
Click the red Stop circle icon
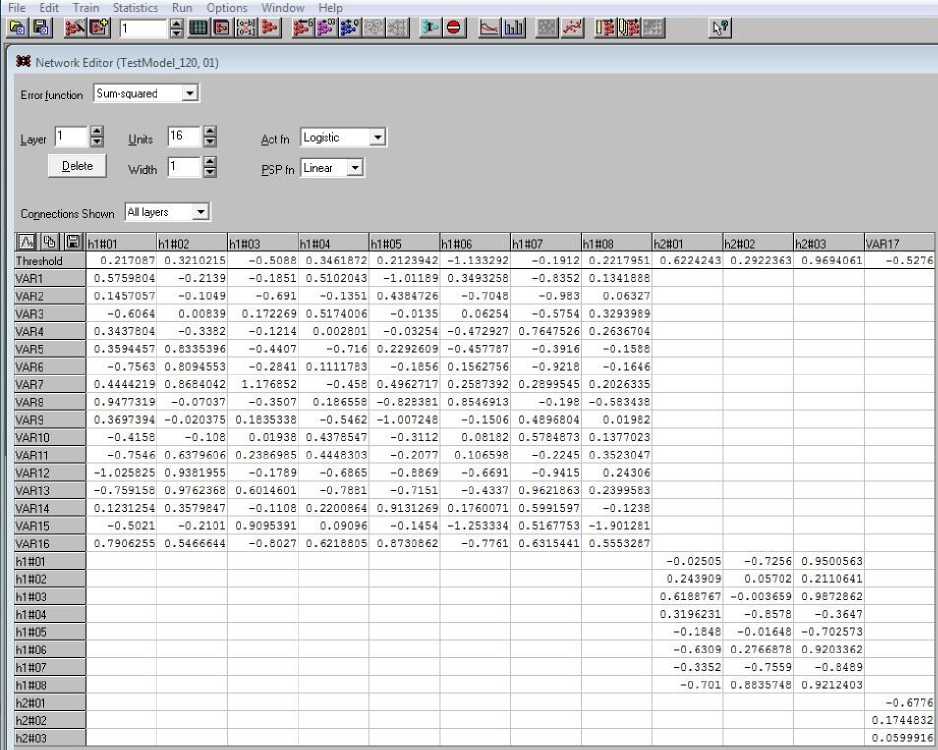[x=453, y=28]
